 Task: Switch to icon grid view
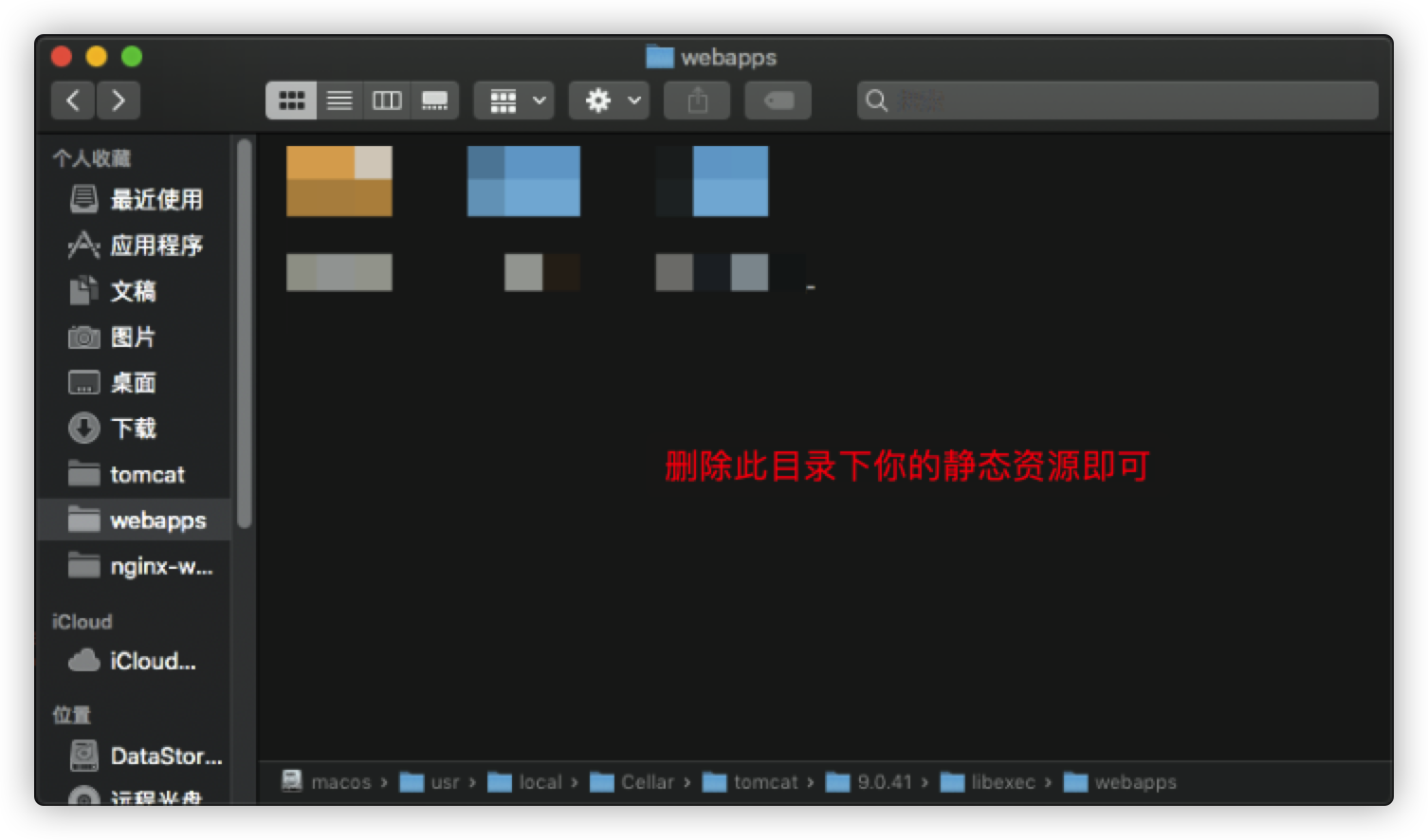[x=291, y=100]
